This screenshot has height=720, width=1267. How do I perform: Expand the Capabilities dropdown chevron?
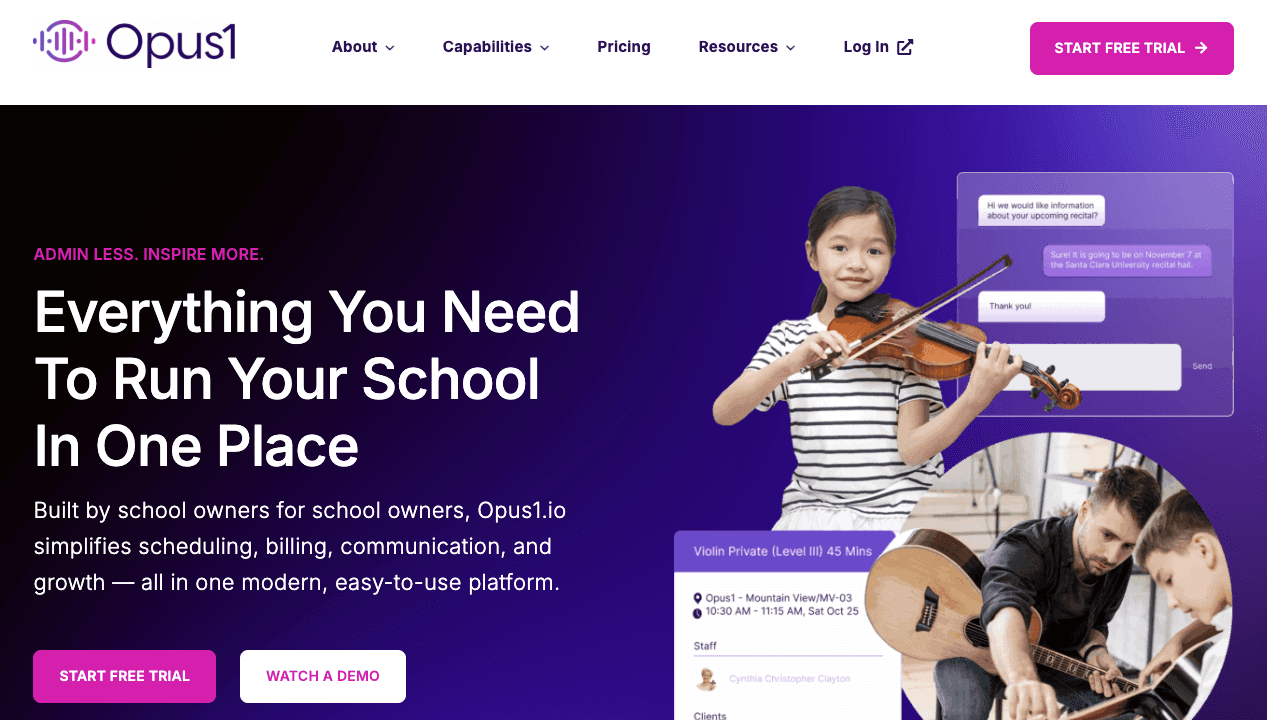point(545,48)
